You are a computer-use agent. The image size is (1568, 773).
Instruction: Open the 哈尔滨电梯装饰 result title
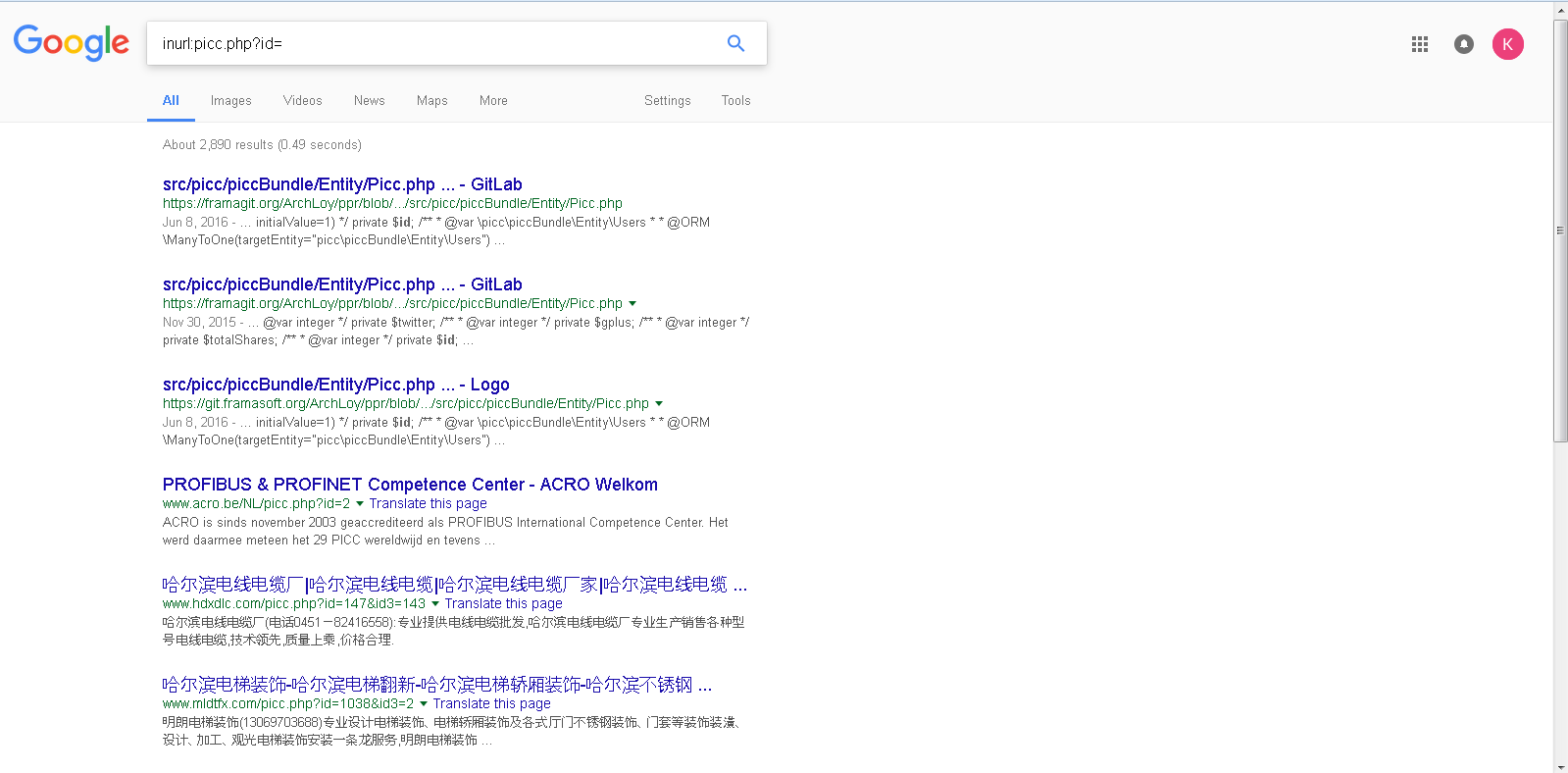[437, 685]
